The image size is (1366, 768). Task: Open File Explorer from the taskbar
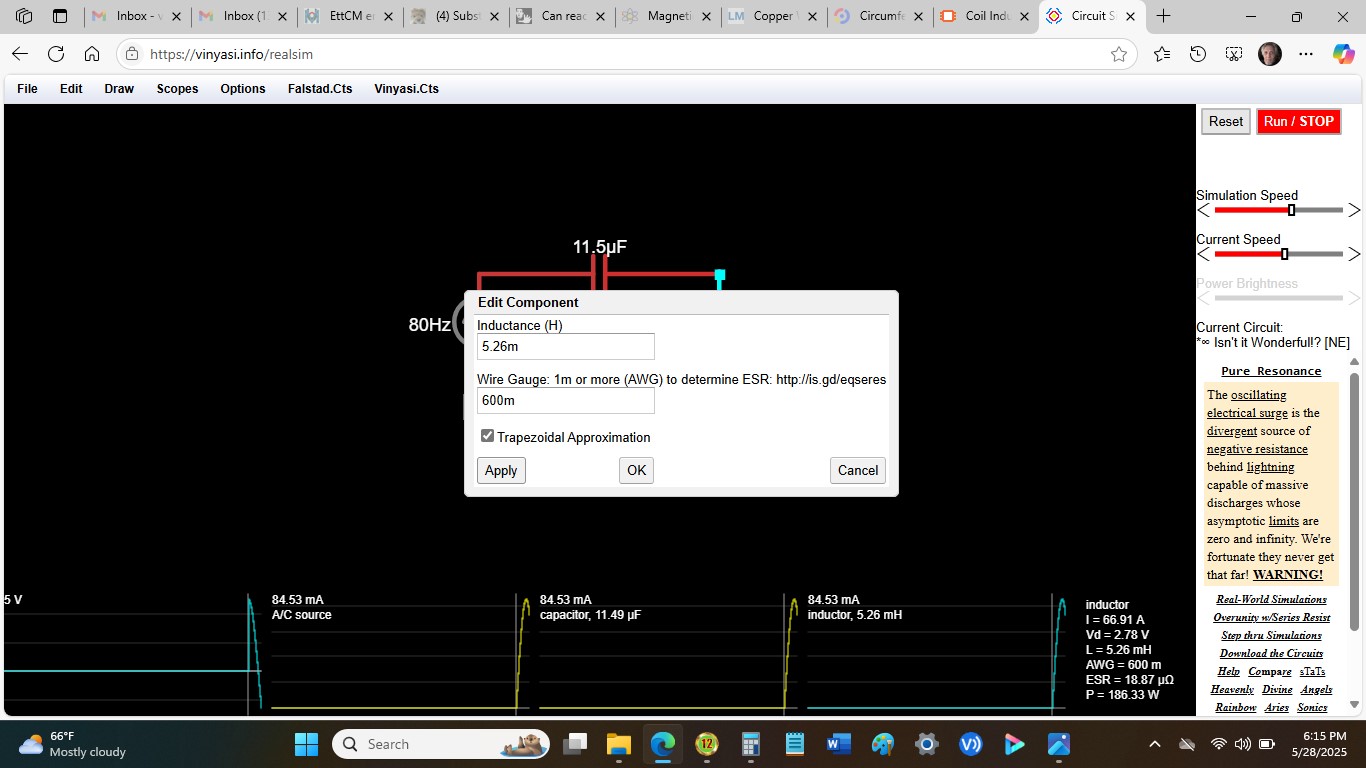[619, 744]
